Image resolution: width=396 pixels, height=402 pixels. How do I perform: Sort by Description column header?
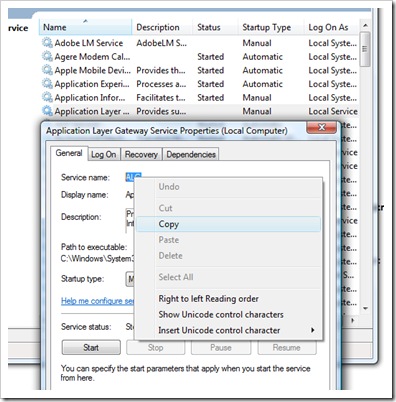pos(162,27)
